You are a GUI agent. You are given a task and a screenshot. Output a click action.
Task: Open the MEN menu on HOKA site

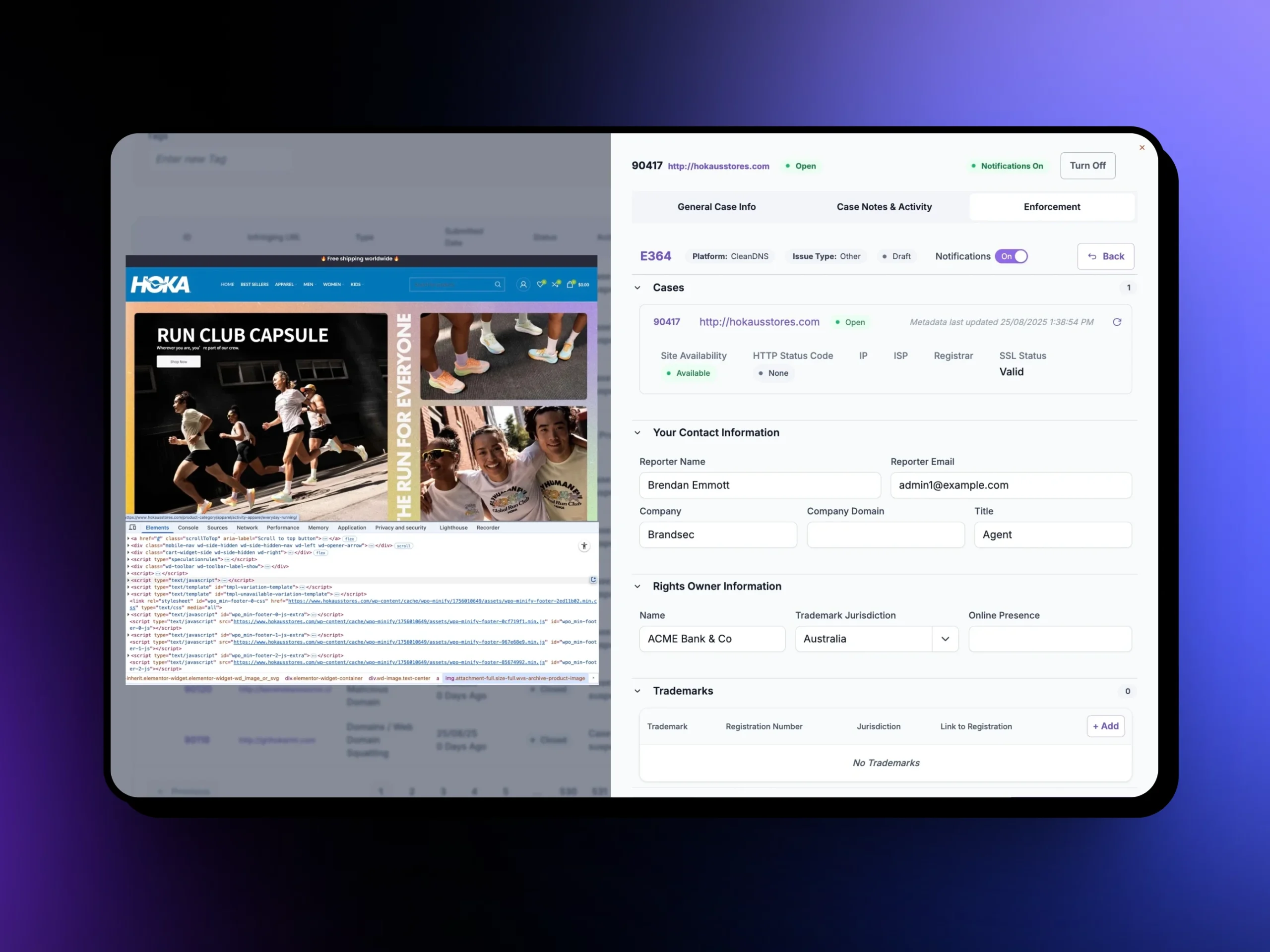pos(310,285)
